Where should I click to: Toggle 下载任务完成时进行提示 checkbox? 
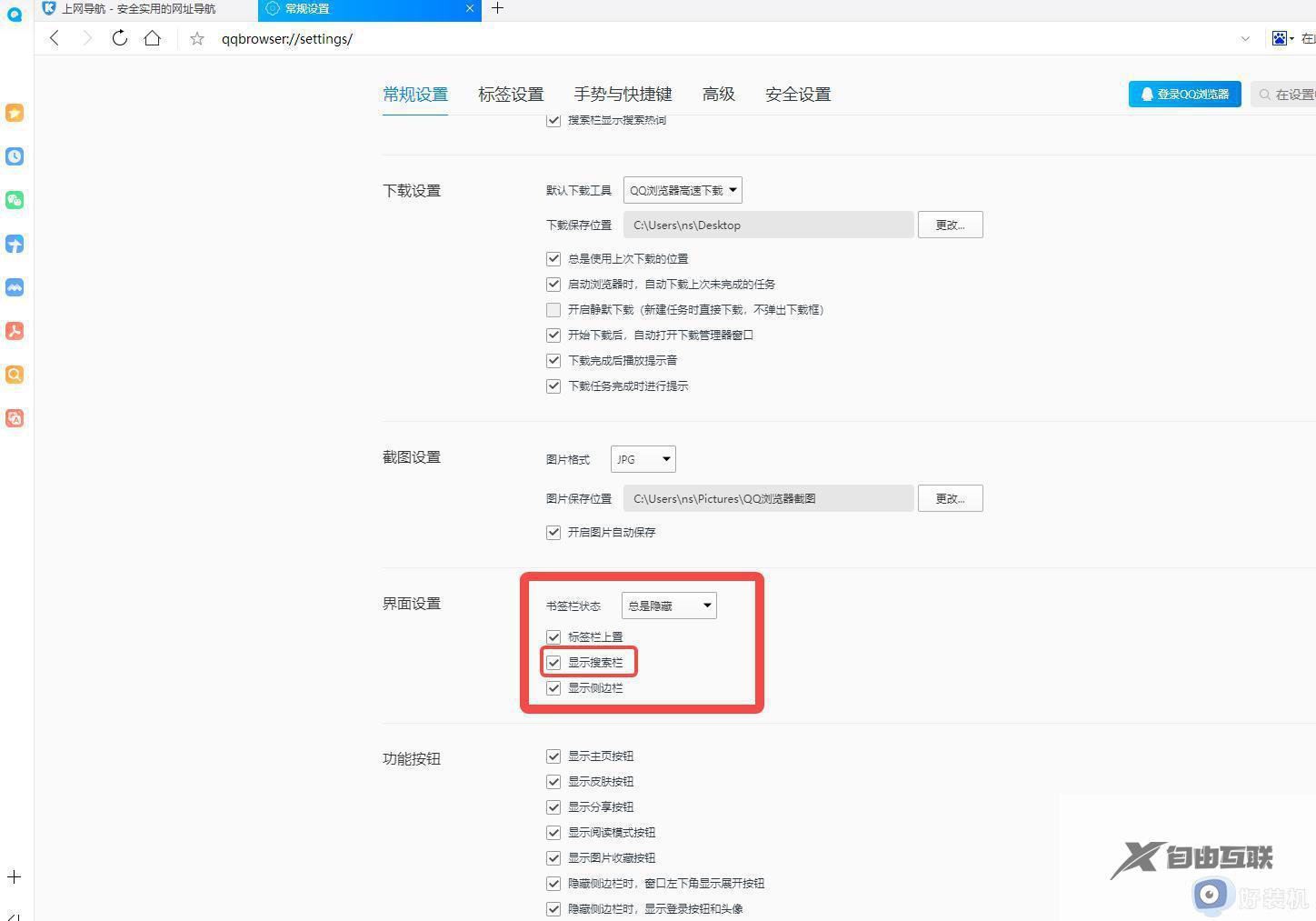[553, 386]
